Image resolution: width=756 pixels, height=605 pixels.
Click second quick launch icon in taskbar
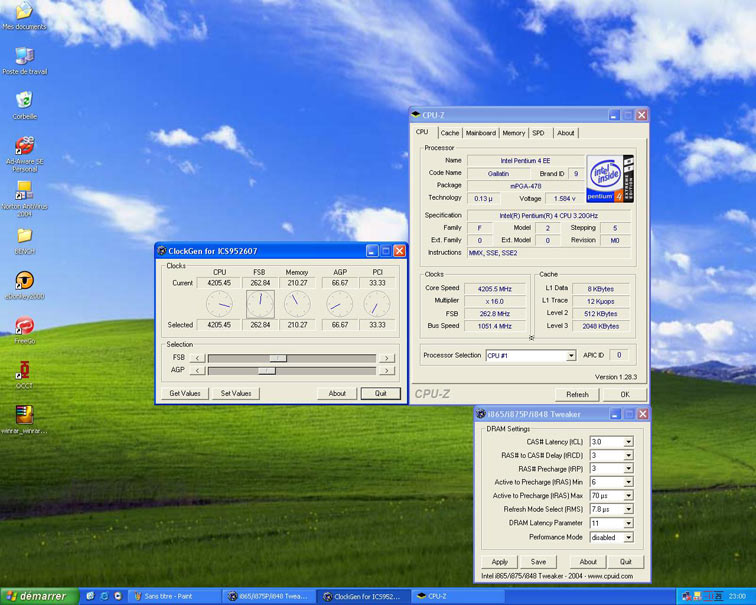[x=104, y=596]
